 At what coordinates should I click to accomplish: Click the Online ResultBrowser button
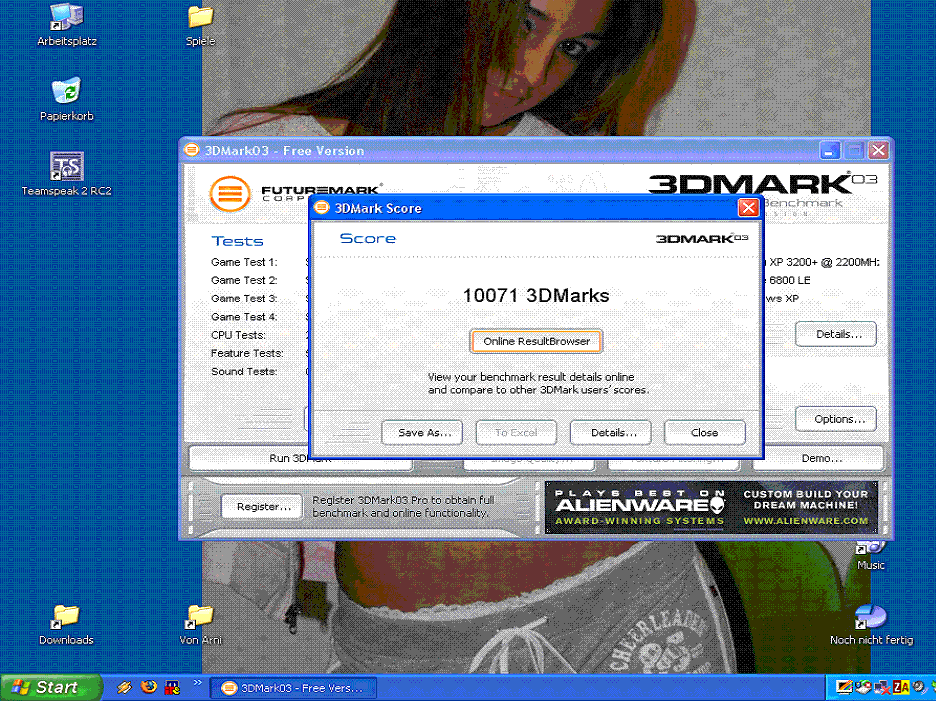pyautogui.click(x=536, y=341)
